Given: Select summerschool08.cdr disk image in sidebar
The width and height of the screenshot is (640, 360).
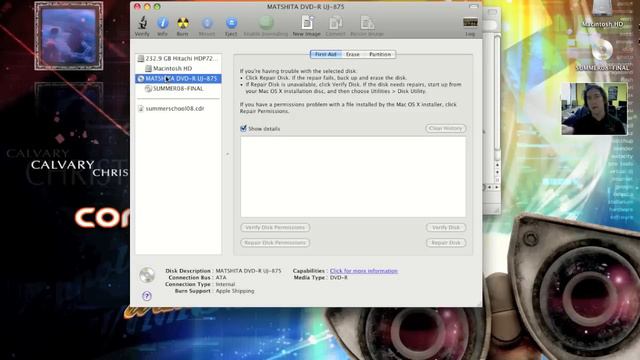Looking at the screenshot, I should (178, 109).
